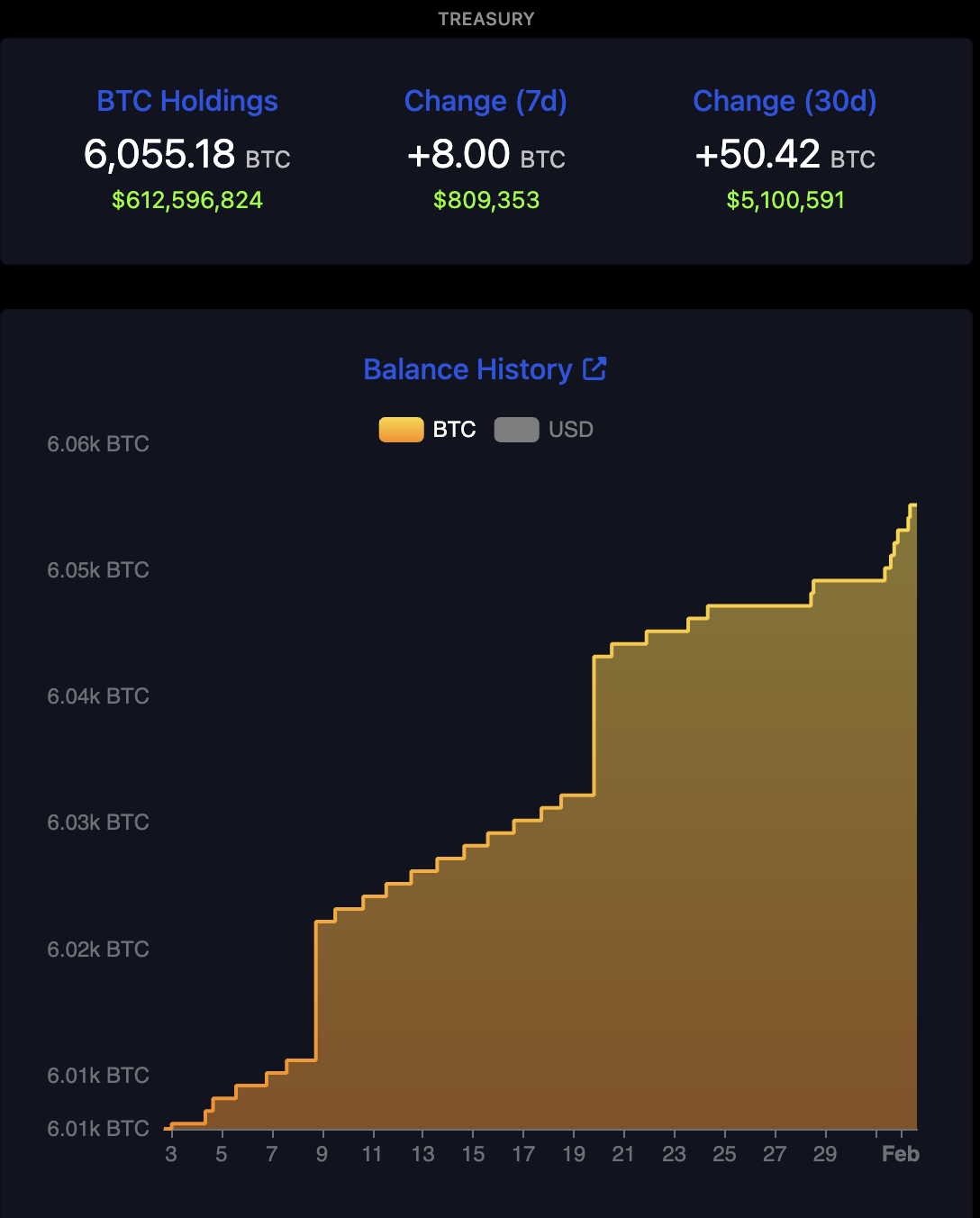Viewport: 980px width, 1218px height.
Task: Click the gray USD legend swatch
Action: click(x=517, y=430)
